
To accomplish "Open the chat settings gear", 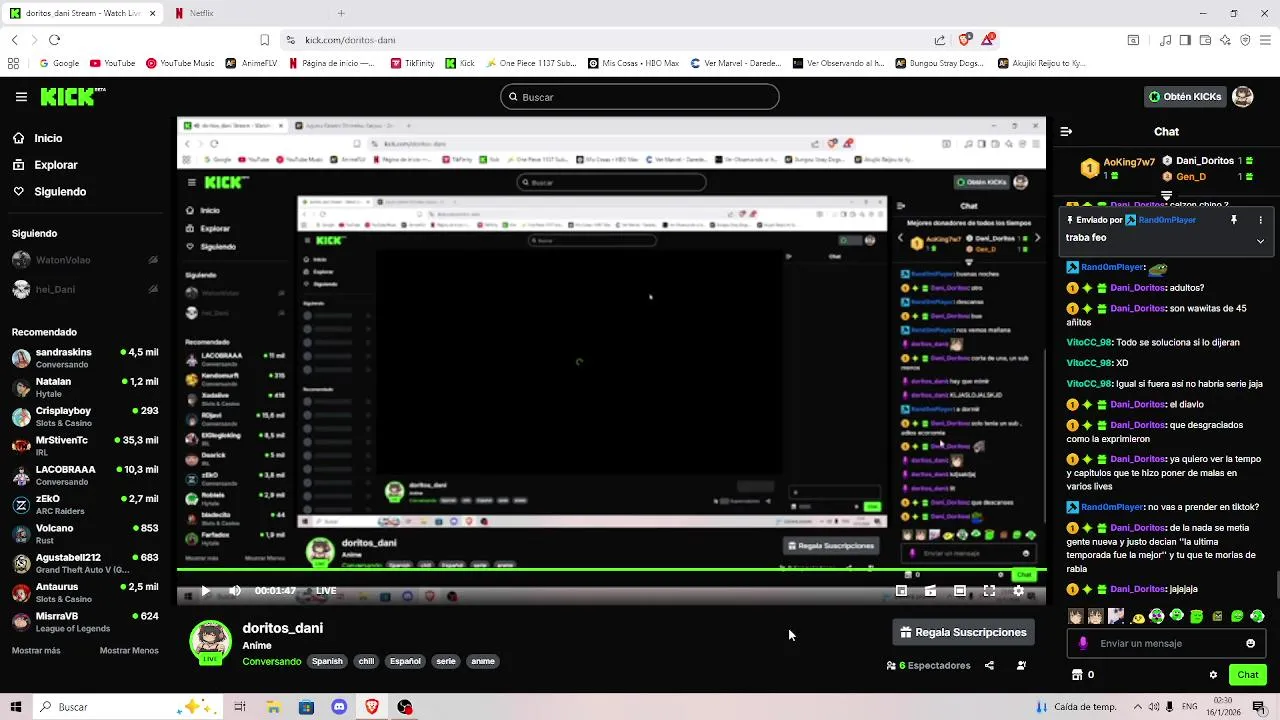I will coord(1213,675).
